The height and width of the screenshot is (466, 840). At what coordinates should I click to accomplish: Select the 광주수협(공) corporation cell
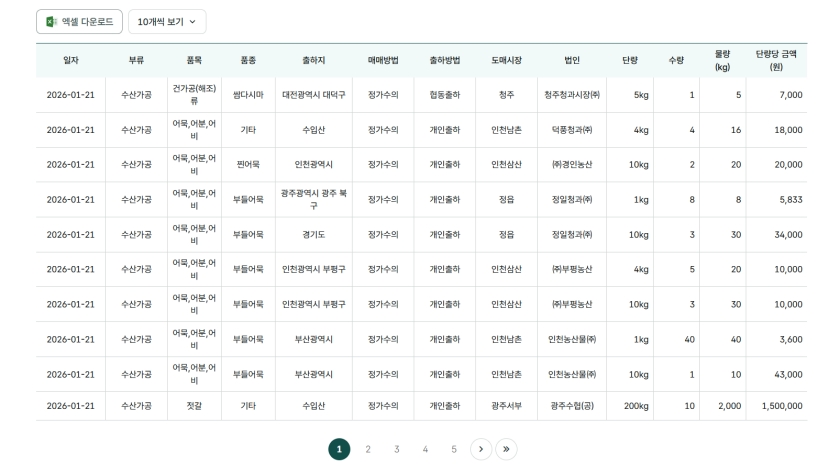tap(572, 405)
